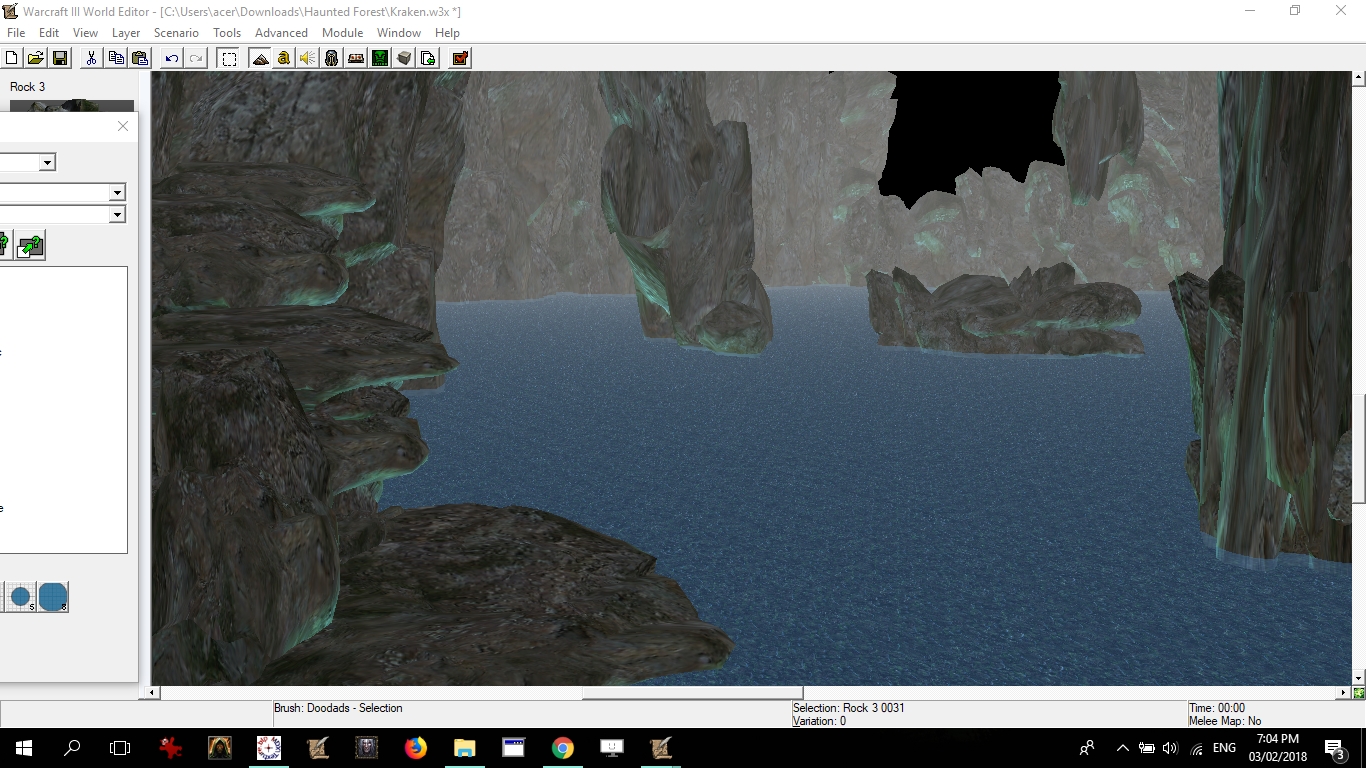Open the Import Manager icon
Screen dimensions: 1366x768
point(428,58)
